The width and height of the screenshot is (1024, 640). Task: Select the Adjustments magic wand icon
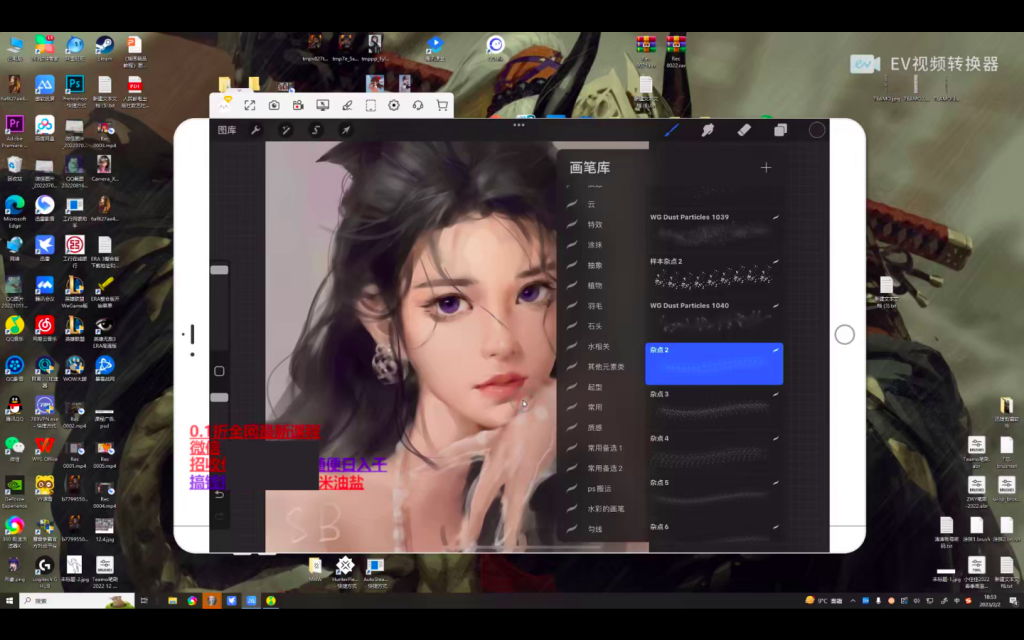tap(285, 130)
